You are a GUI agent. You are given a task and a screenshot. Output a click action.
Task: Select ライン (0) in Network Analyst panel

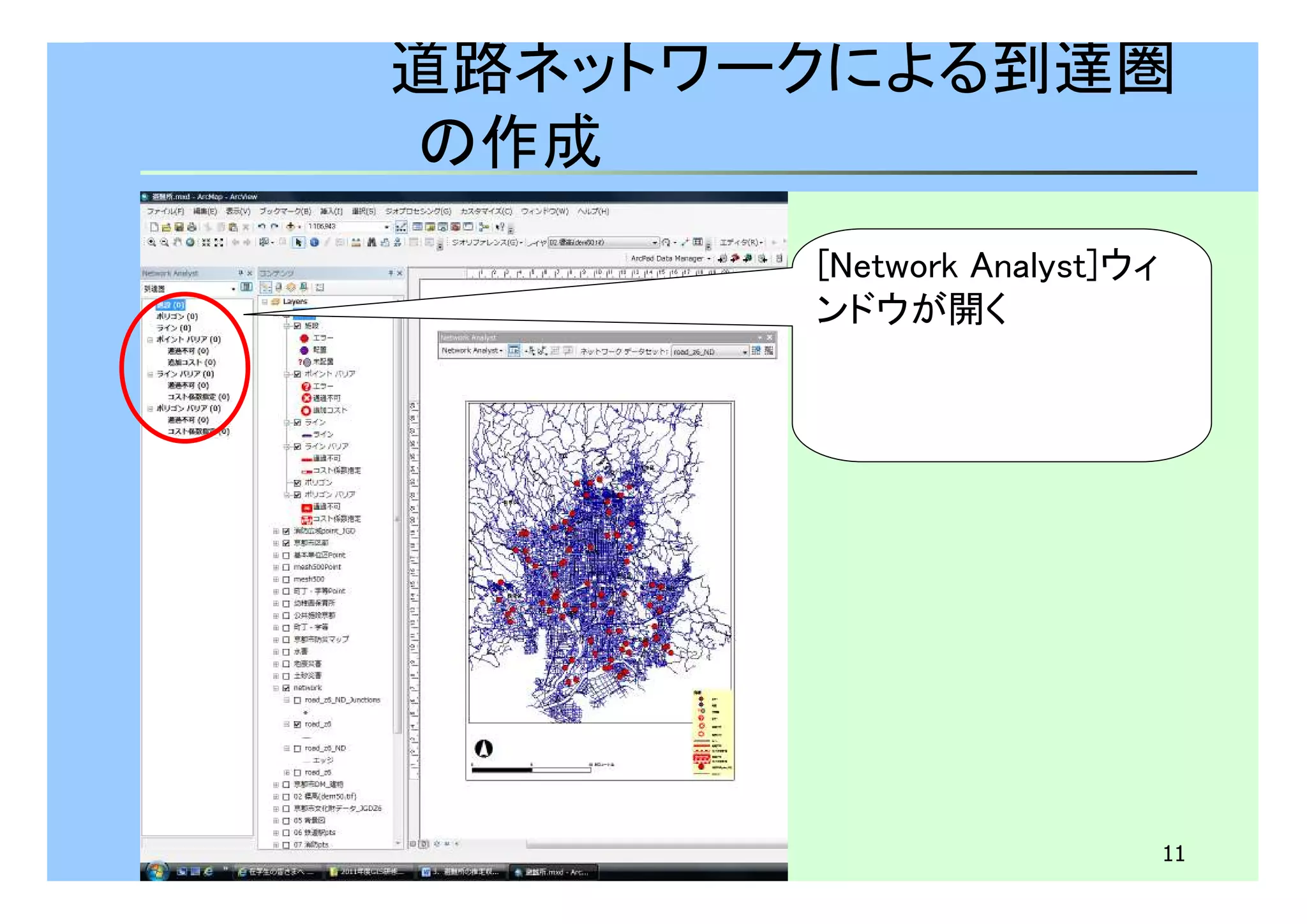174,328
